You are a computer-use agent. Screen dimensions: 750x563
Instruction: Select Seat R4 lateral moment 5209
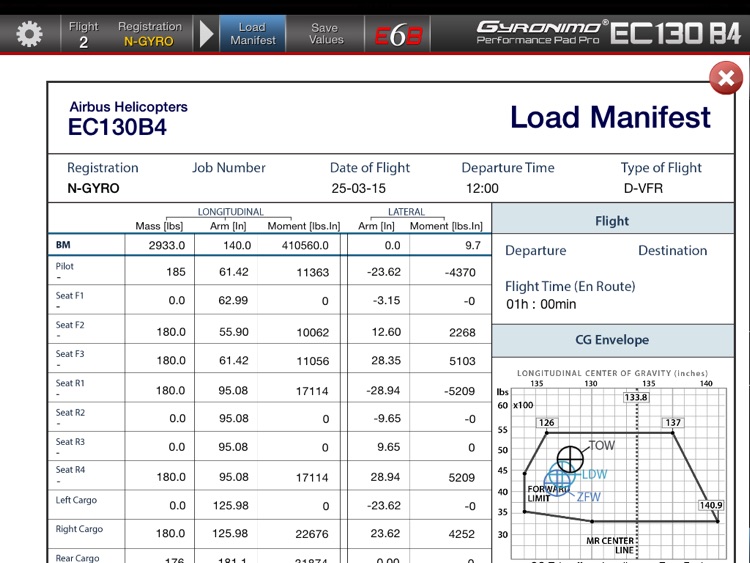pyautogui.click(x=461, y=477)
